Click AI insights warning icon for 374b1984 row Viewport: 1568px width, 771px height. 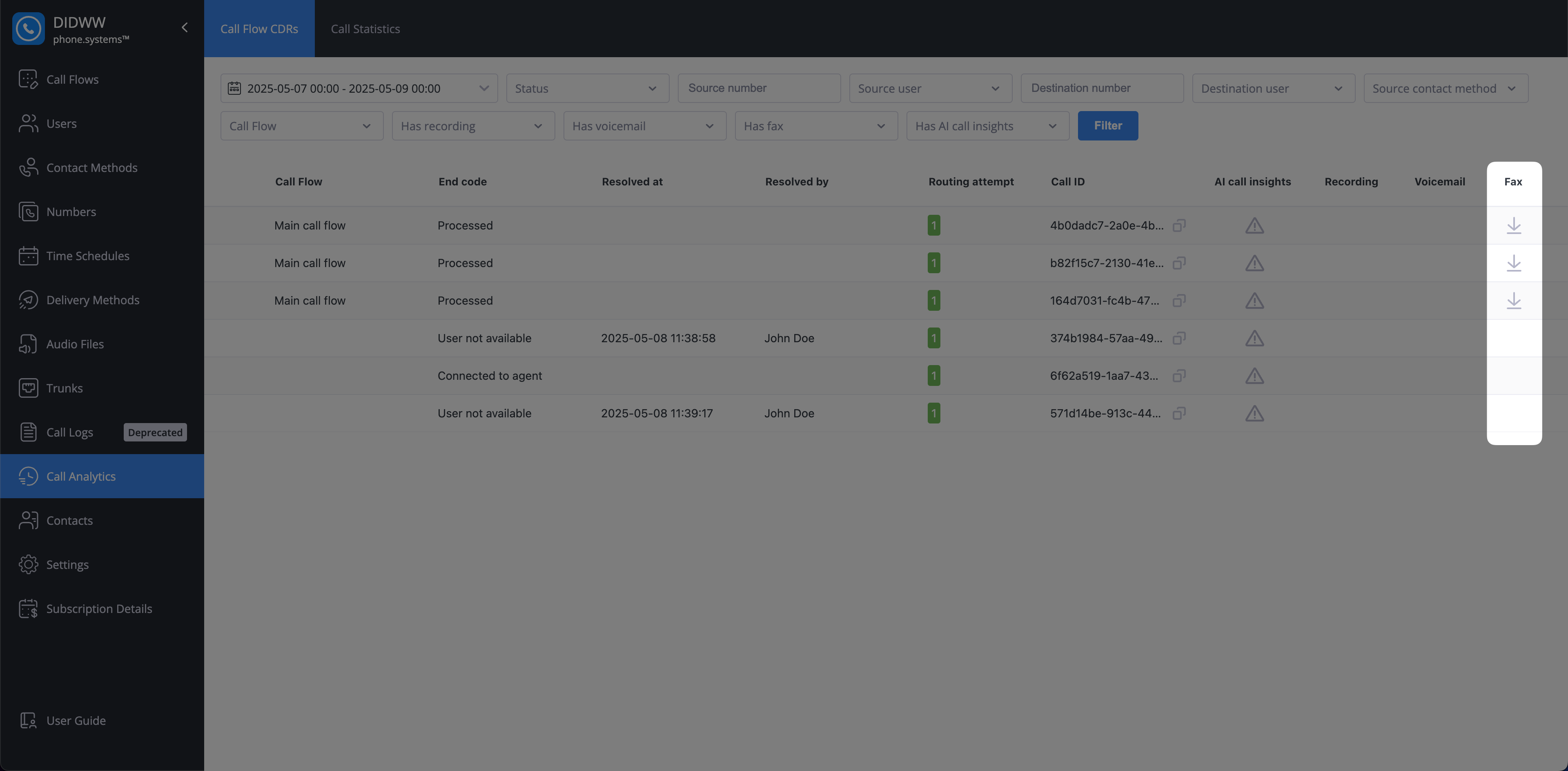click(1254, 339)
